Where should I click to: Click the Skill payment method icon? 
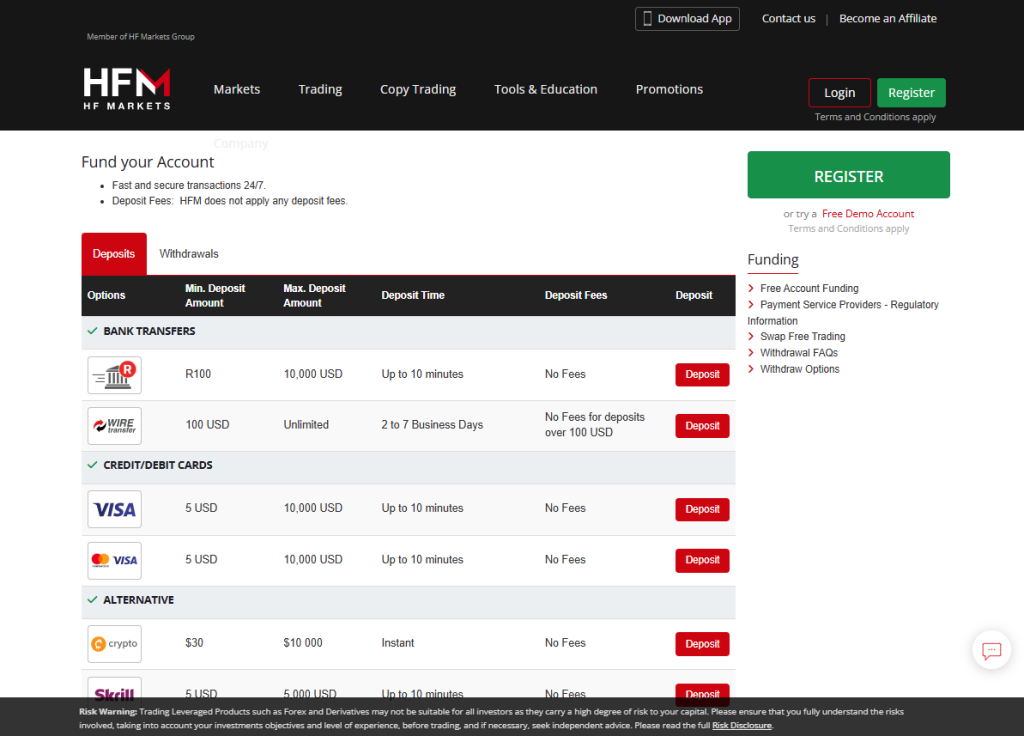(x=113, y=692)
